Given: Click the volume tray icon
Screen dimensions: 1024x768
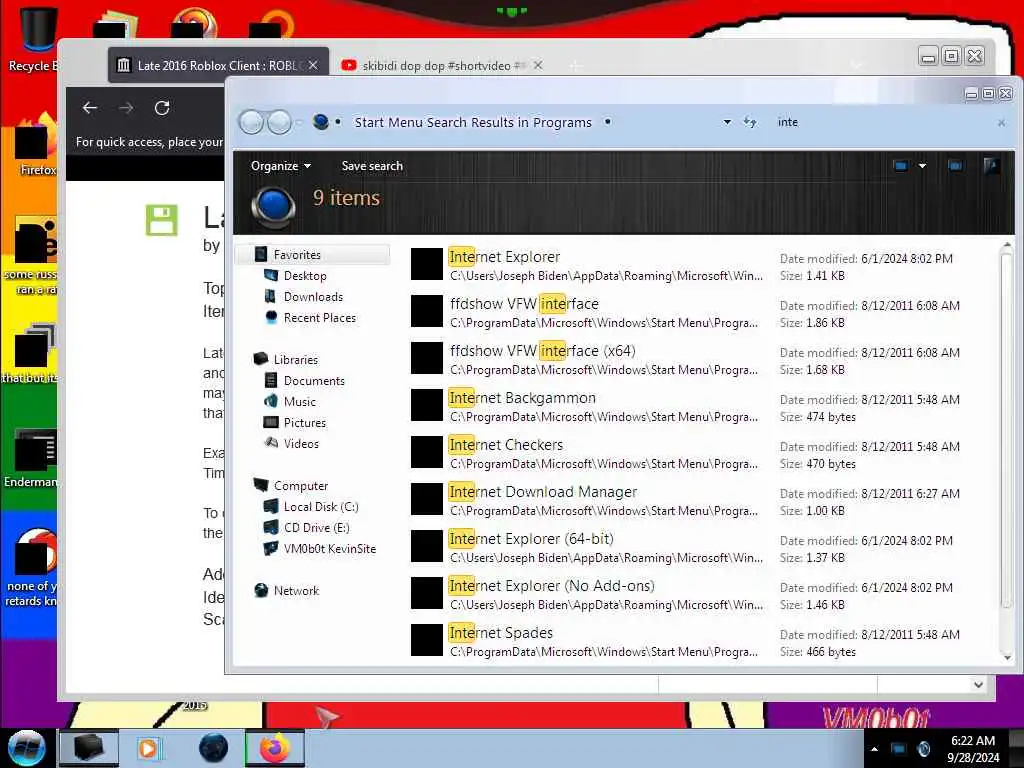Looking at the screenshot, I should [x=924, y=749].
